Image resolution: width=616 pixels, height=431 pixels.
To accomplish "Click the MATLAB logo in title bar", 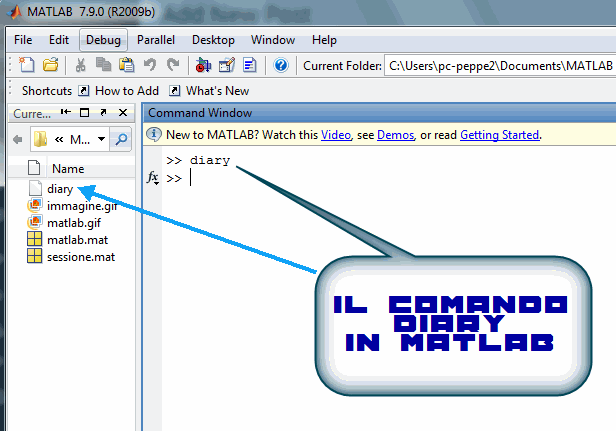I will tap(15, 12).
